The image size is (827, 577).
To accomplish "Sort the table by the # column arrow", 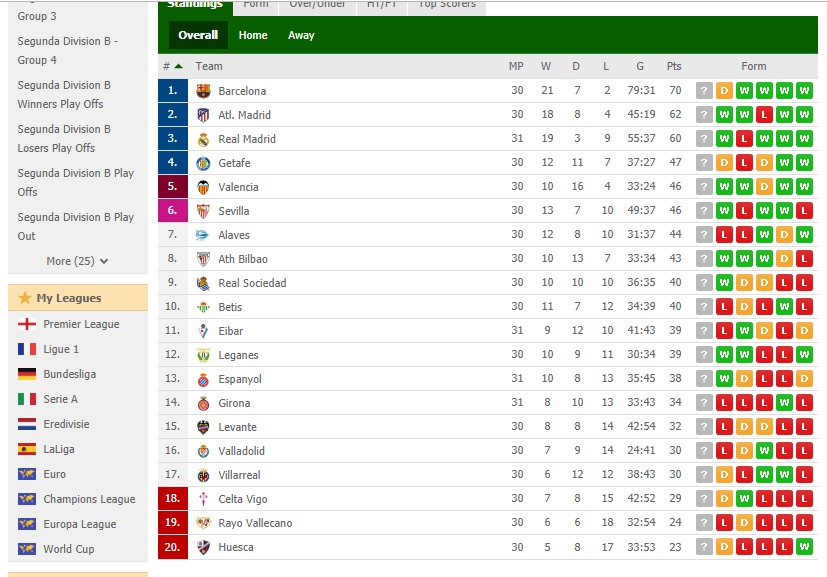I will coord(178,66).
